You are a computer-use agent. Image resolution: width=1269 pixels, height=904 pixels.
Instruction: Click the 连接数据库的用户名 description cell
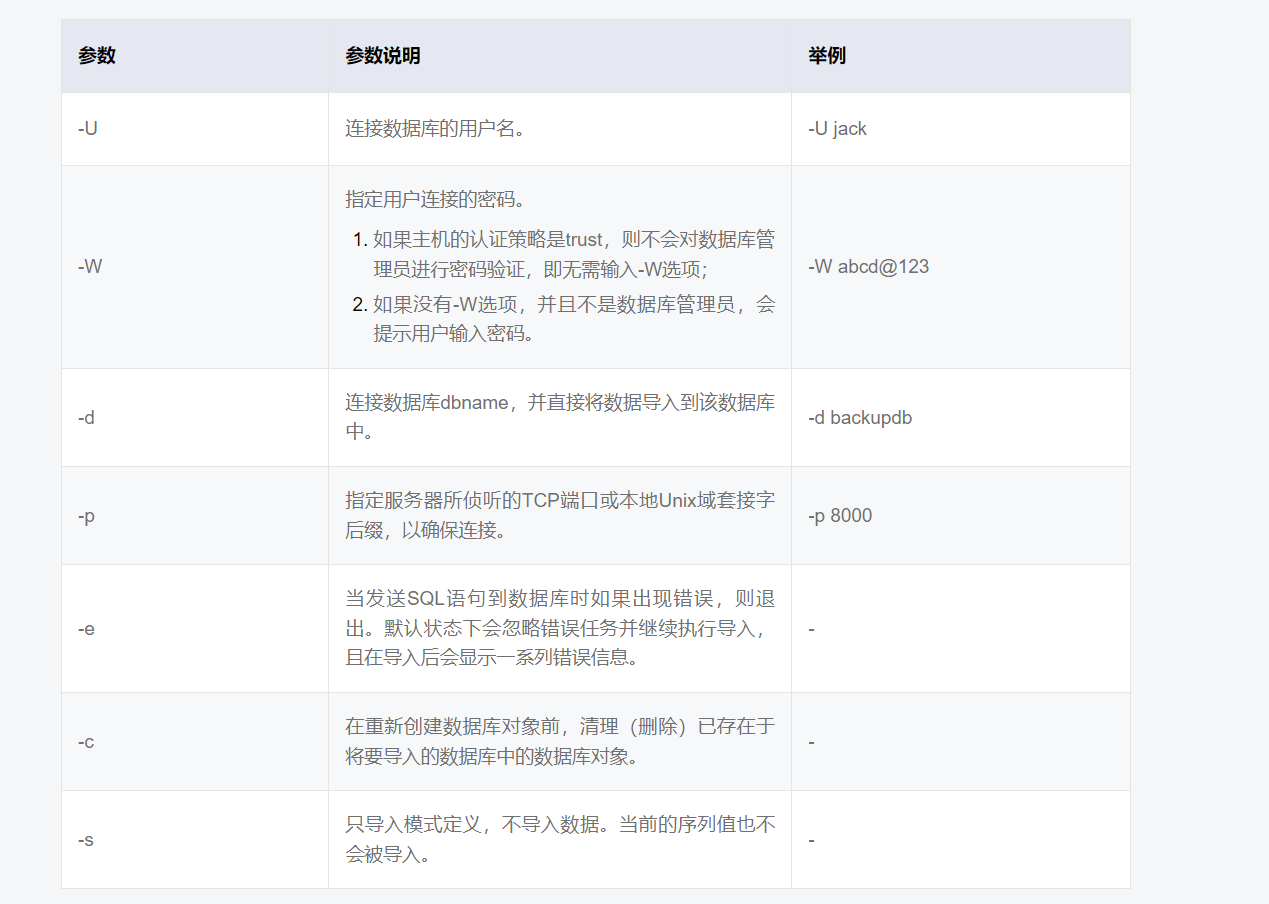(432, 128)
